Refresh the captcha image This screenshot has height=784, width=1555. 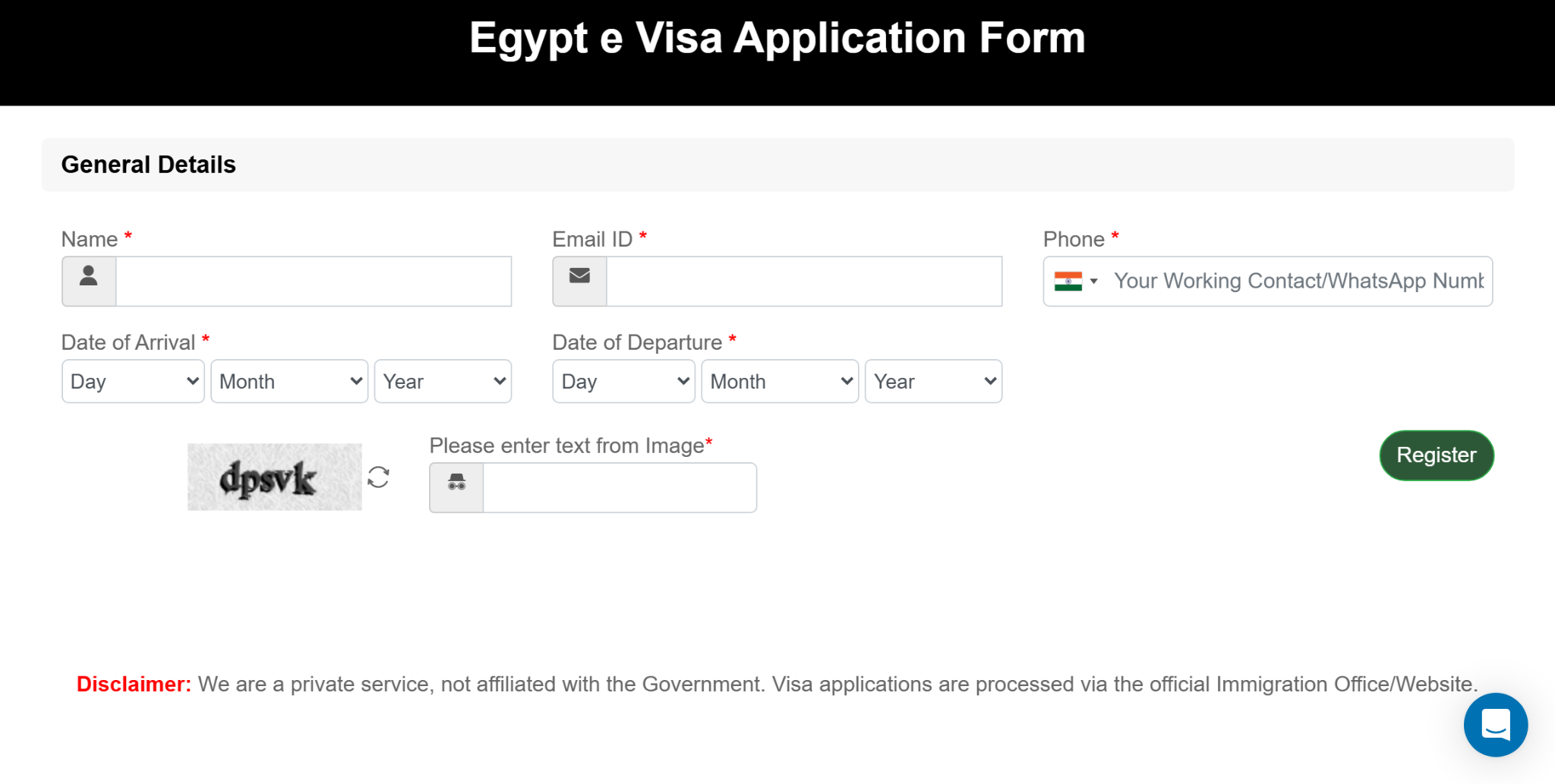pyautogui.click(x=378, y=477)
